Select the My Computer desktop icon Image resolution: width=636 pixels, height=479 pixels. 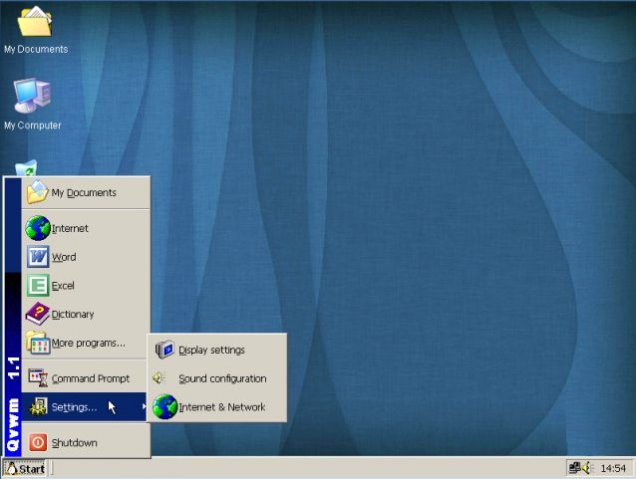(x=32, y=96)
